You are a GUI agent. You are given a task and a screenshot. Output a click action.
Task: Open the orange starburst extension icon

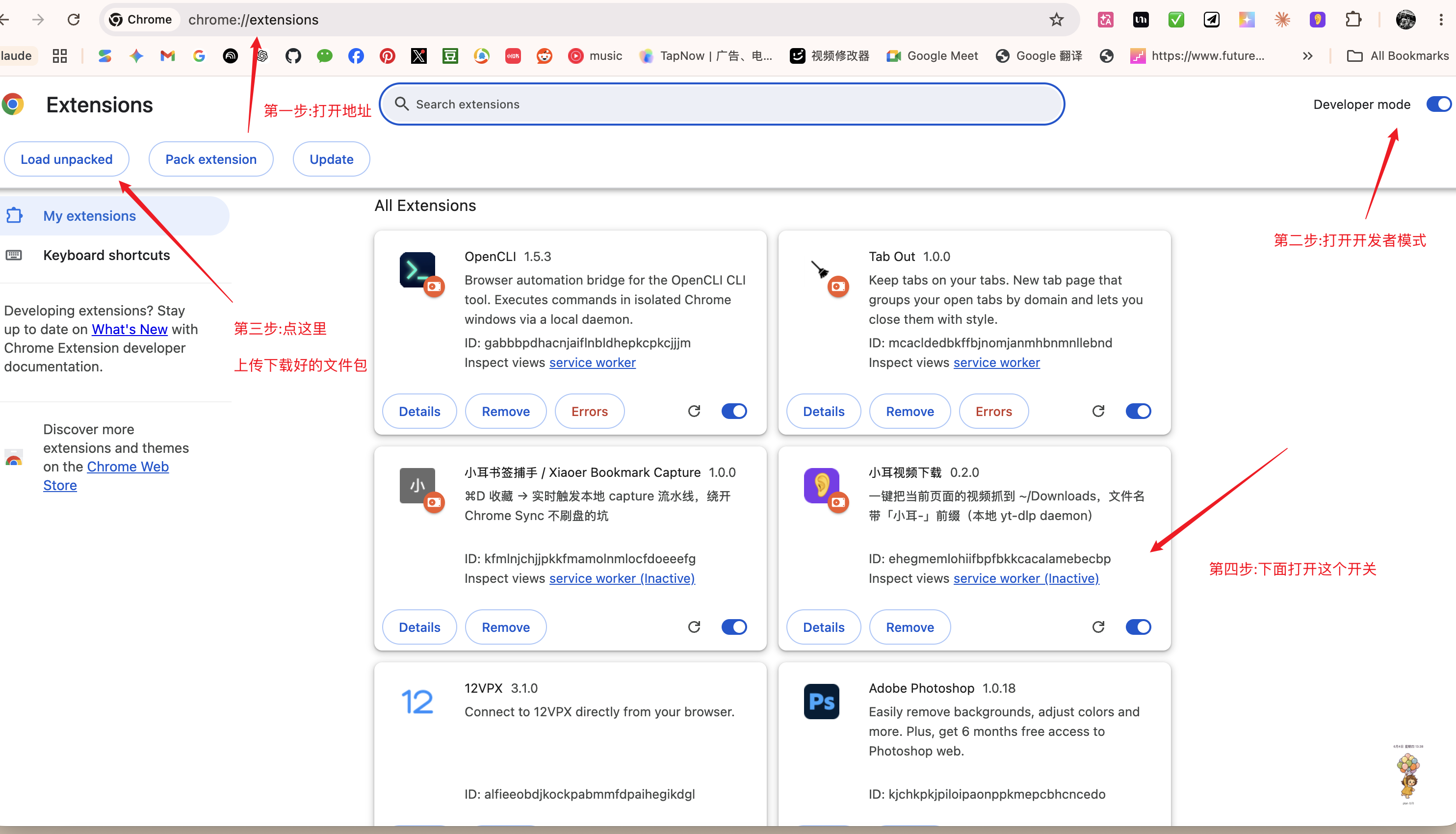click(1282, 20)
